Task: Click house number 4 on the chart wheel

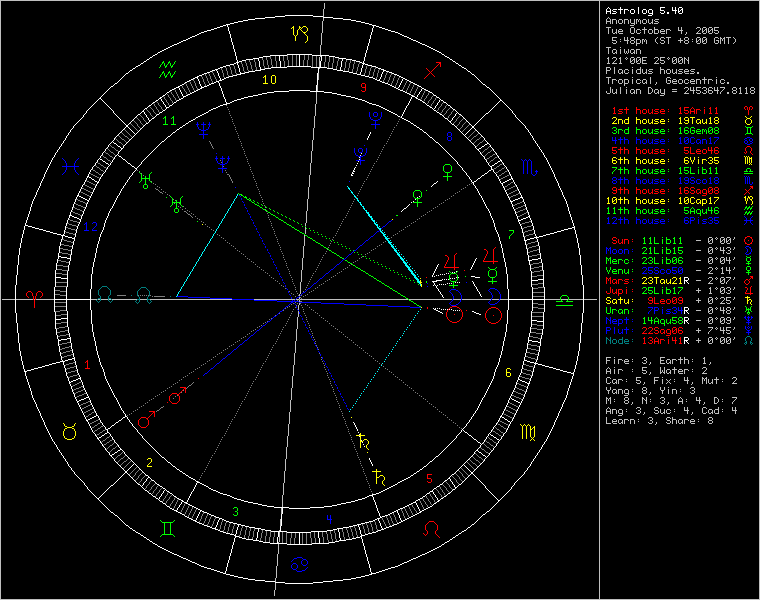Action: point(329,520)
